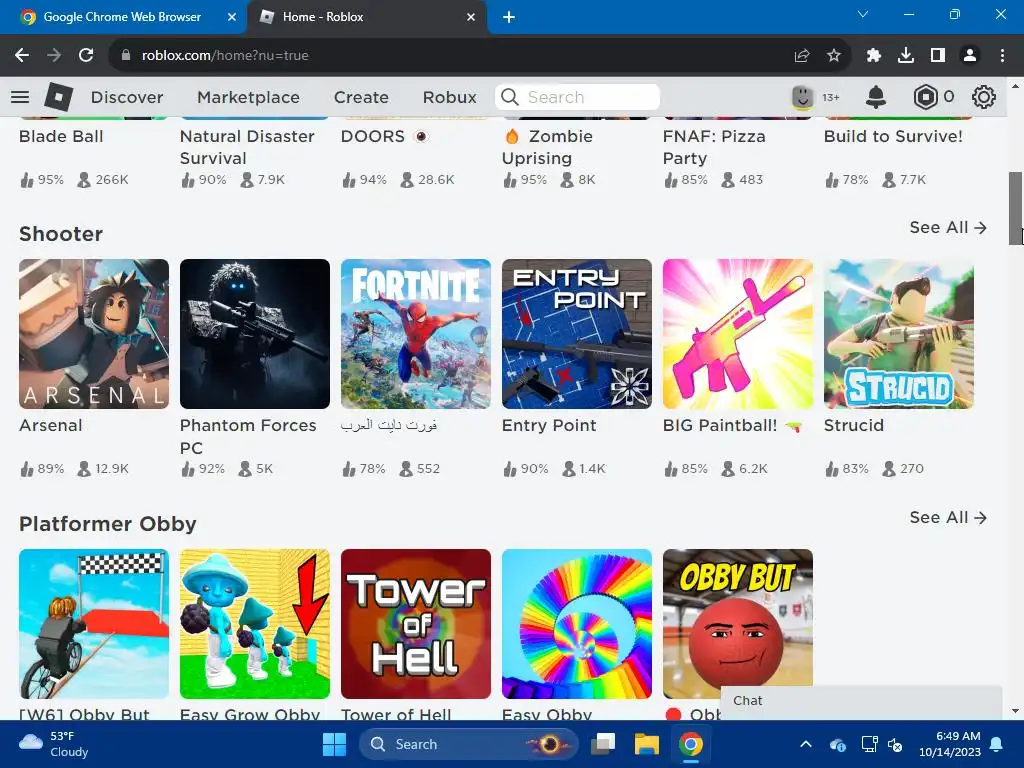Click the Chrome forward arrow
Screen dimensions: 1024x768
(54, 56)
